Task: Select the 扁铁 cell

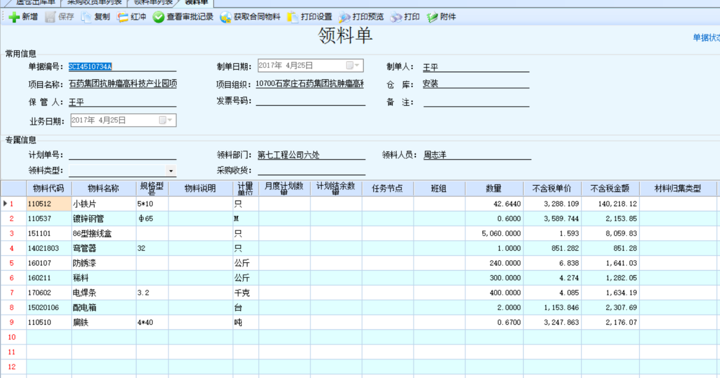Action: click(x=103, y=322)
